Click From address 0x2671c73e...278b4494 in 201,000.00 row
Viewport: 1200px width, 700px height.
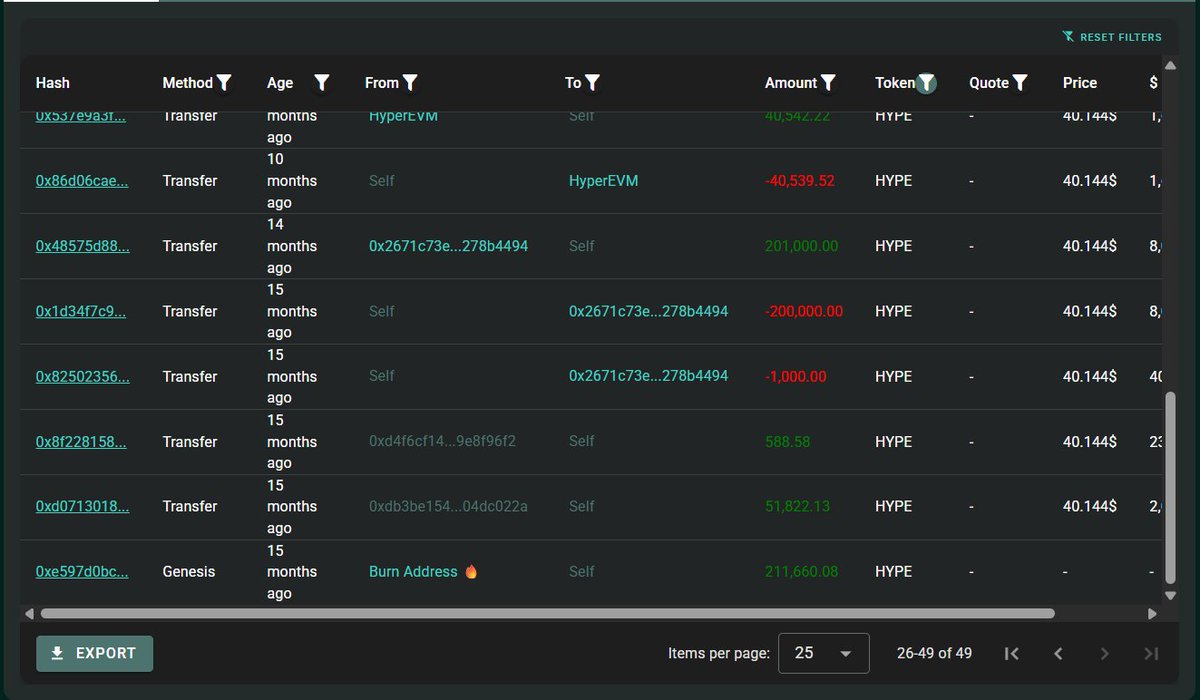448,246
